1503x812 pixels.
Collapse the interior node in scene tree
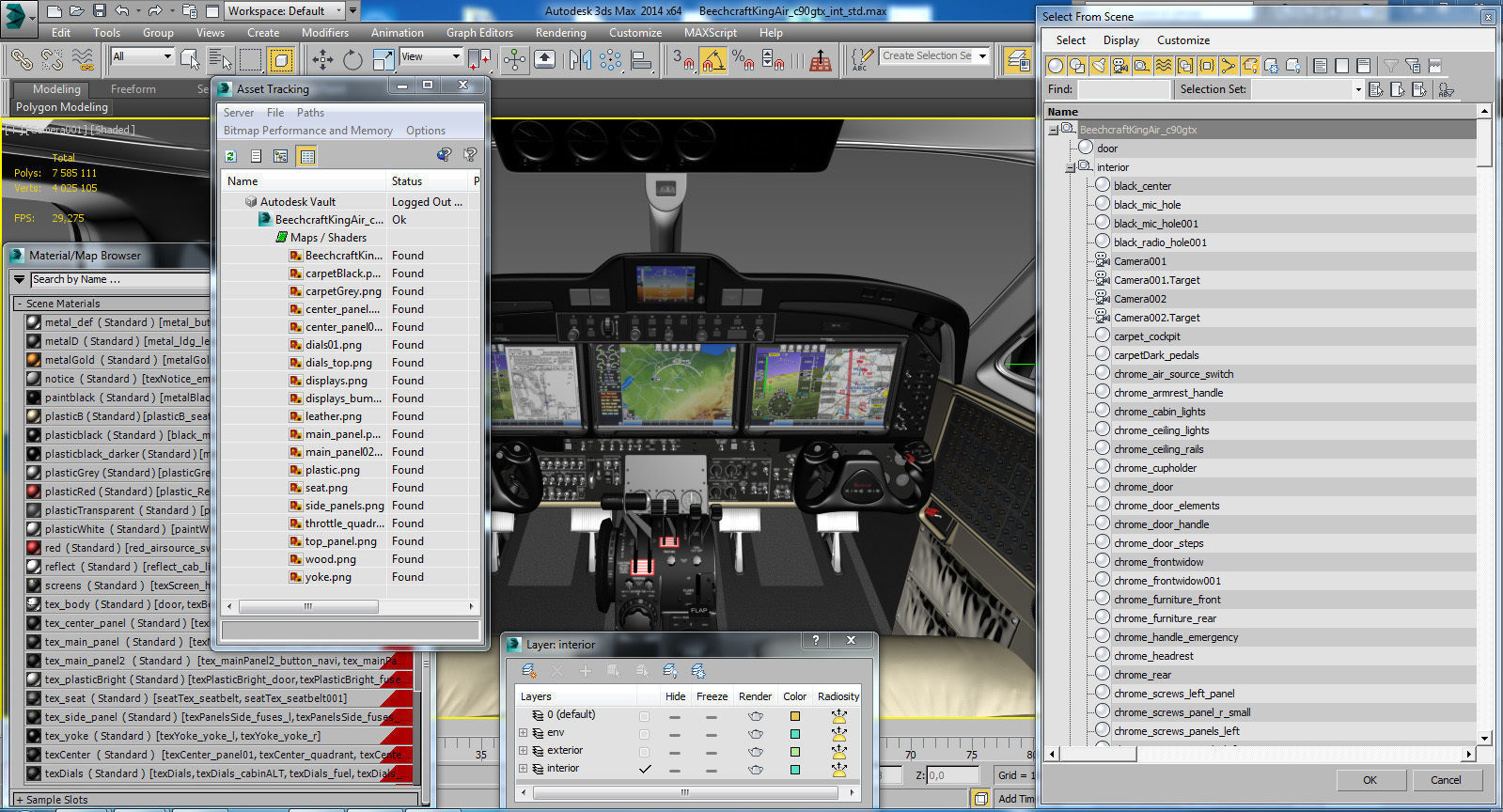coord(1070,168)
